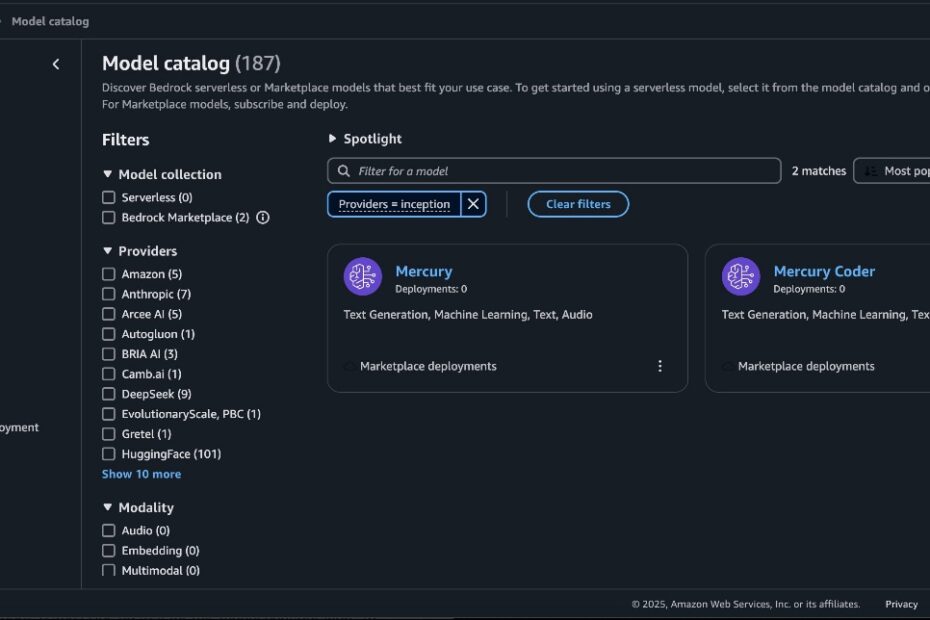The height and width of the screenshot is (620, 930).
Task: Click the Mercury 'Text Generation, Machine Learning, Text, Audio' line
Action: coord(467,314)
